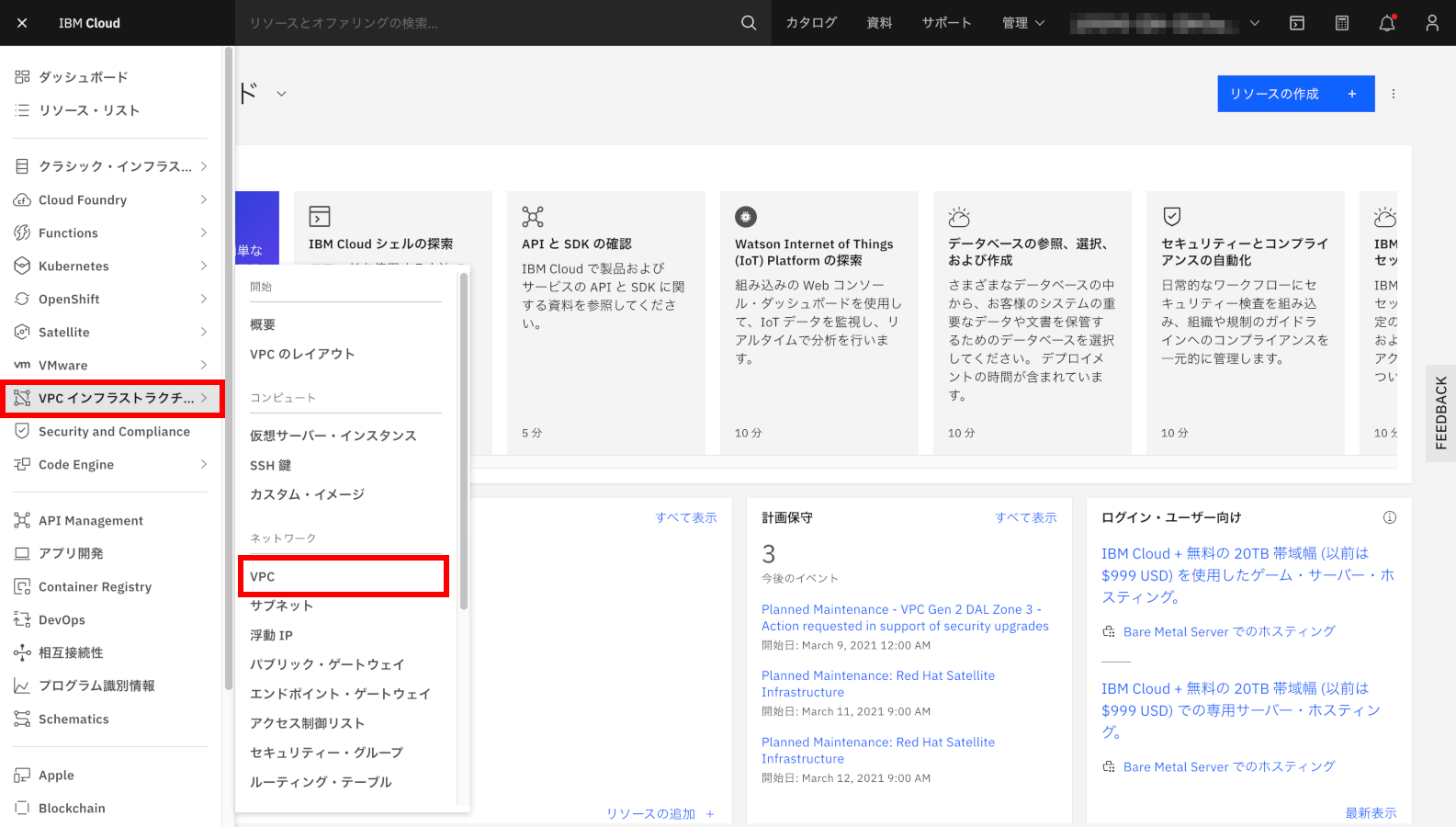Click the 最新表示 link
This screenshot has height=827, width=1456.
(x=1371, y=813)
